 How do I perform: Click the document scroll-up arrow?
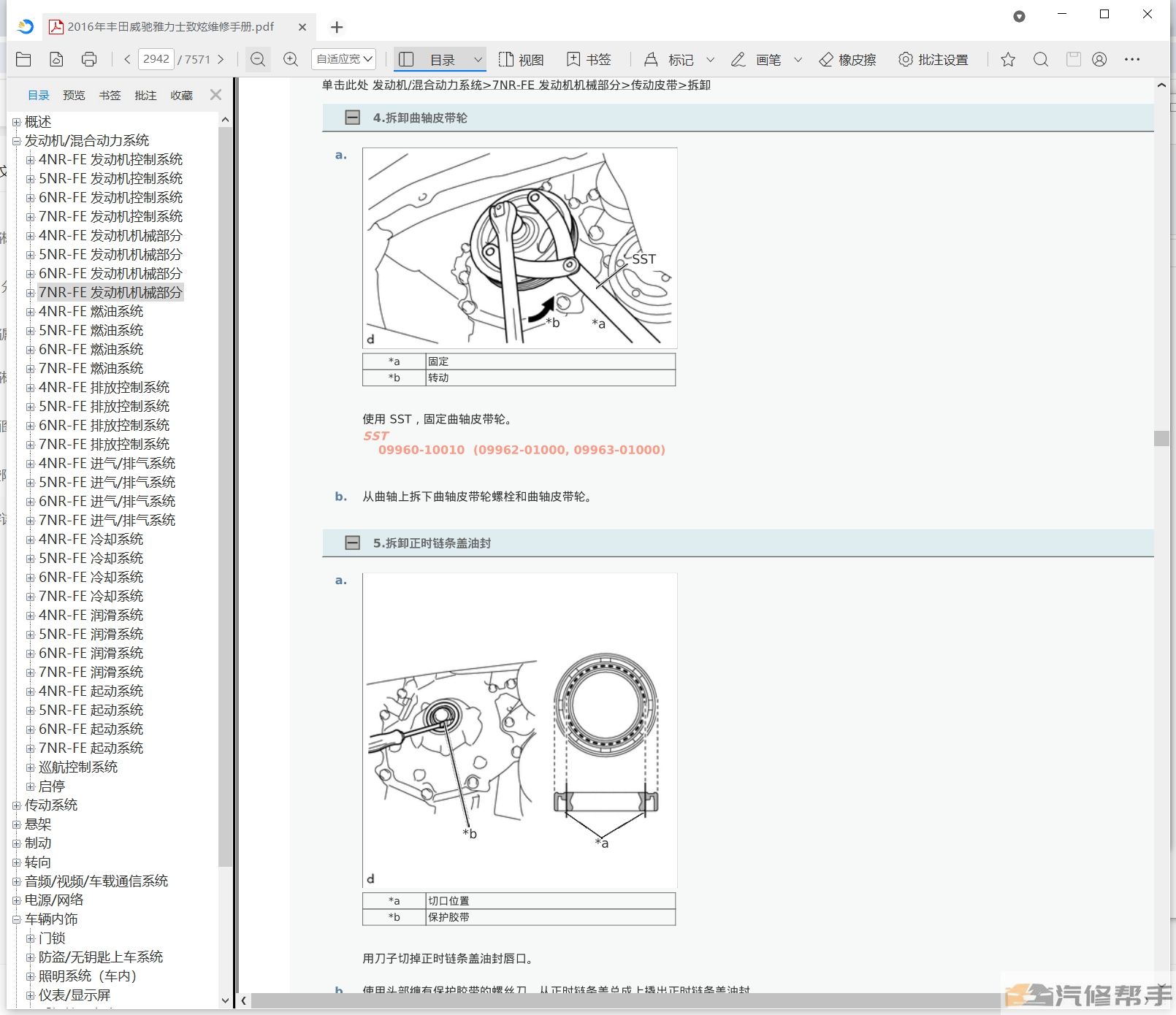[x=1161, y=85]
